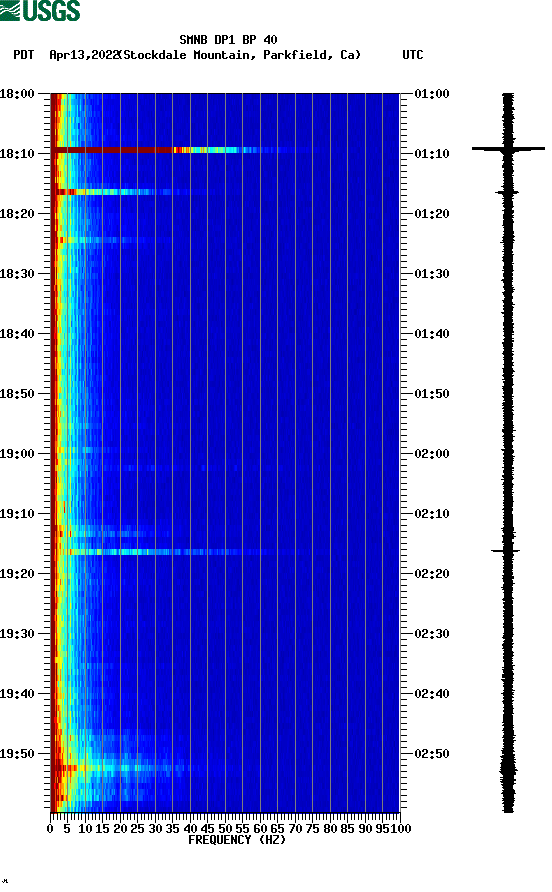Click the 01:30 UTC time label
The width and height of the screenshot is (552, 892).
pos(432,274)
